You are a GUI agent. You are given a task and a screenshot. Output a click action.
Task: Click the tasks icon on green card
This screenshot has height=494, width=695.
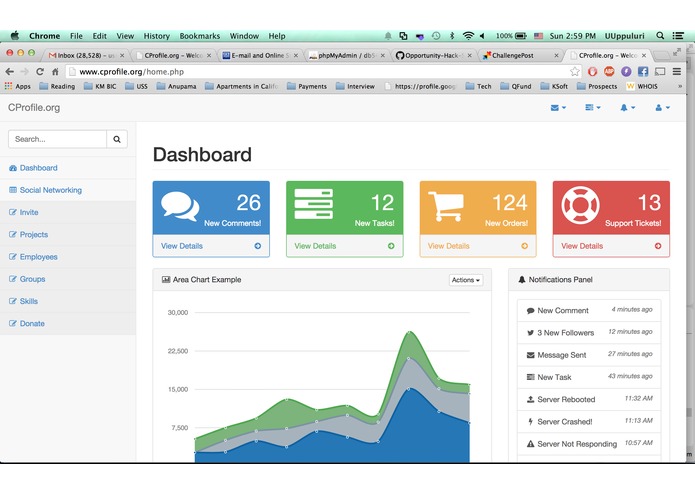click(313, 204)
